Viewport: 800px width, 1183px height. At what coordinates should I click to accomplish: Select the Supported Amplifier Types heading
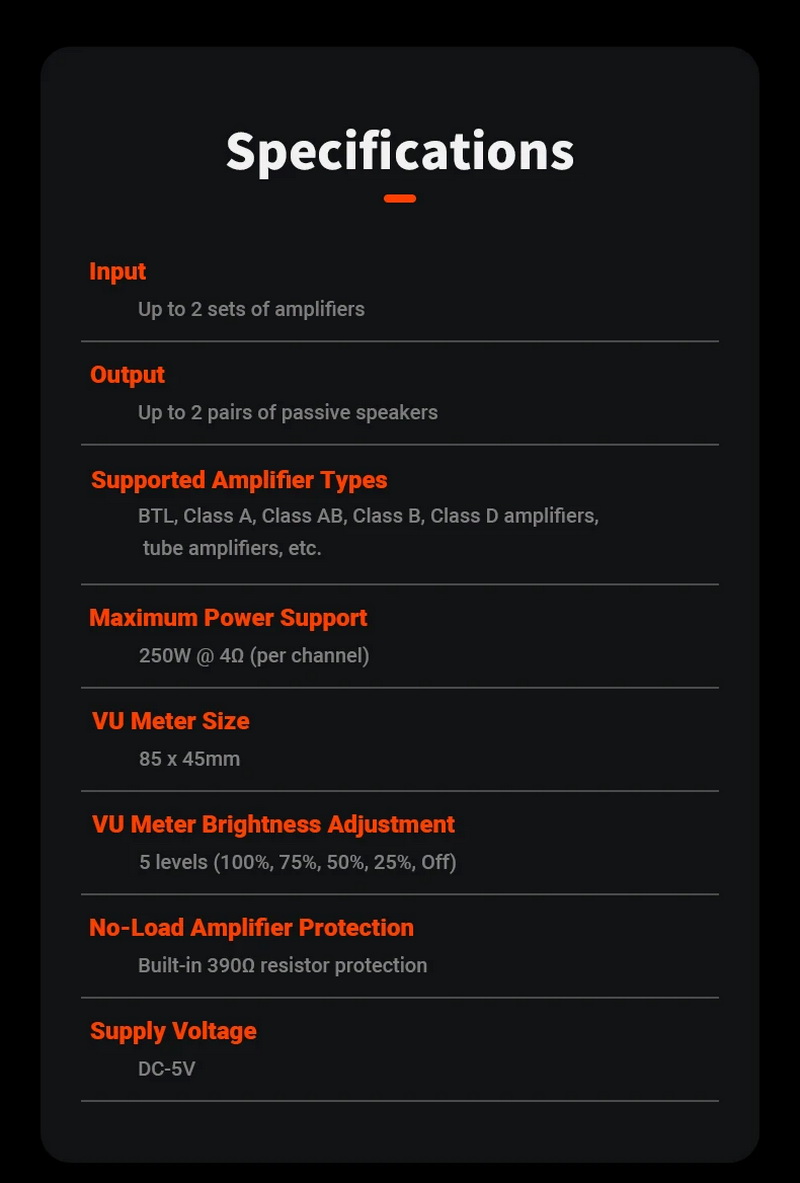[239, 480]
